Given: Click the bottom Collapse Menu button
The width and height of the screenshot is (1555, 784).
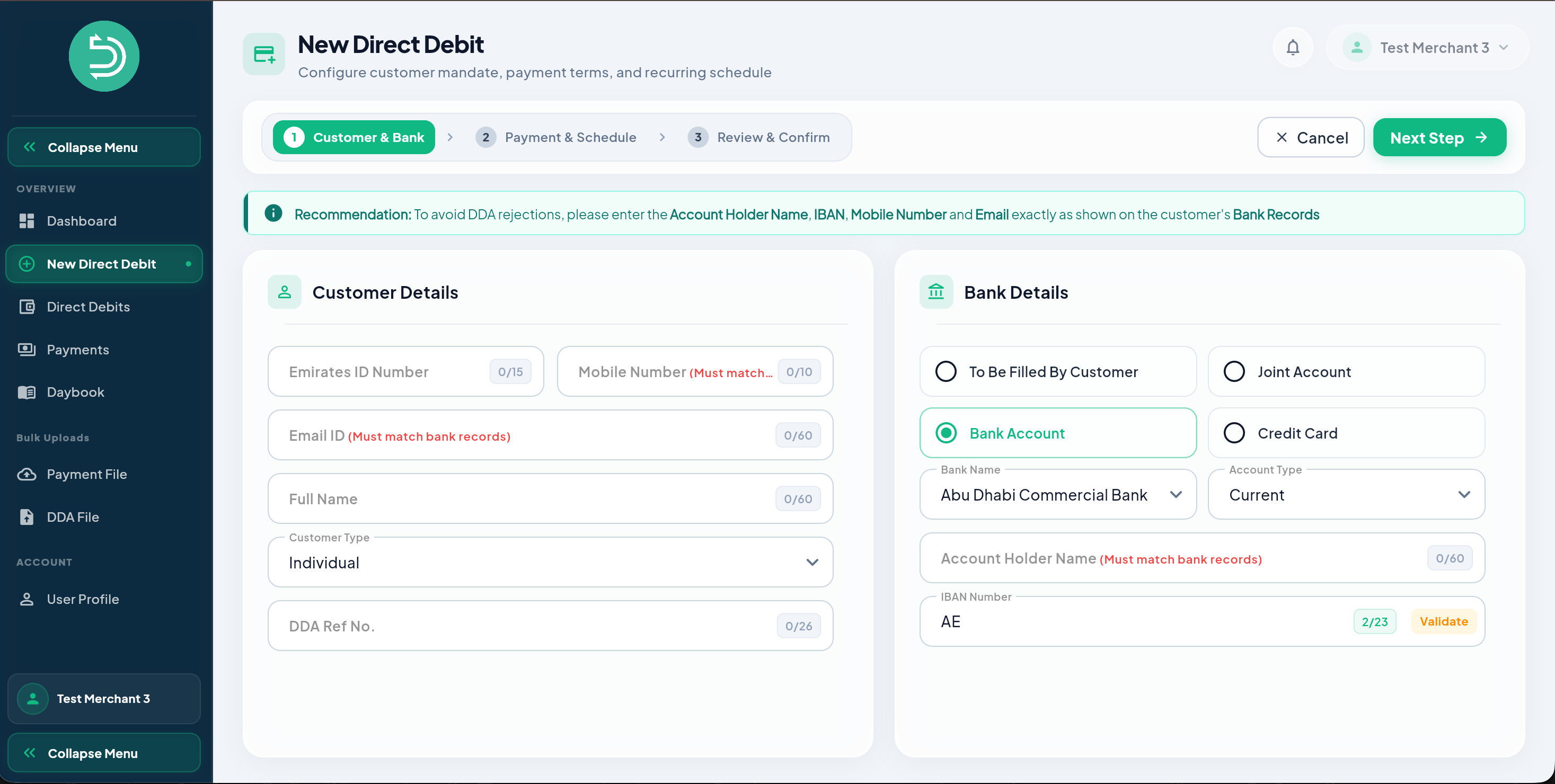Looking at the screenshot, I should (104, 753).
